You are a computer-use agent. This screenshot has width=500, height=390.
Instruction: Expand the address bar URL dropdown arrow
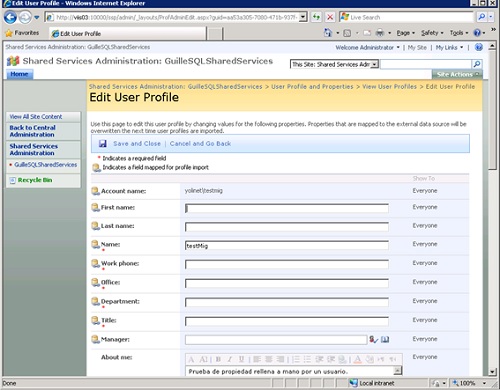tap(303, 17)
